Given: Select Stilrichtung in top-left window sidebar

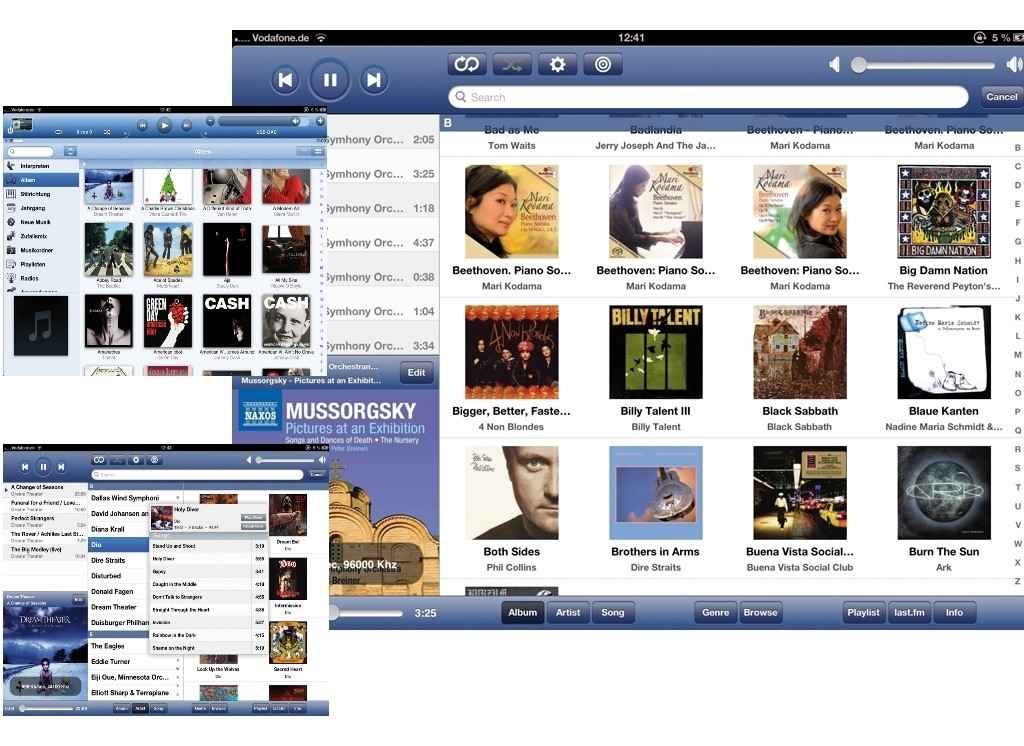Looking at the screenshot, I should 42,194.
